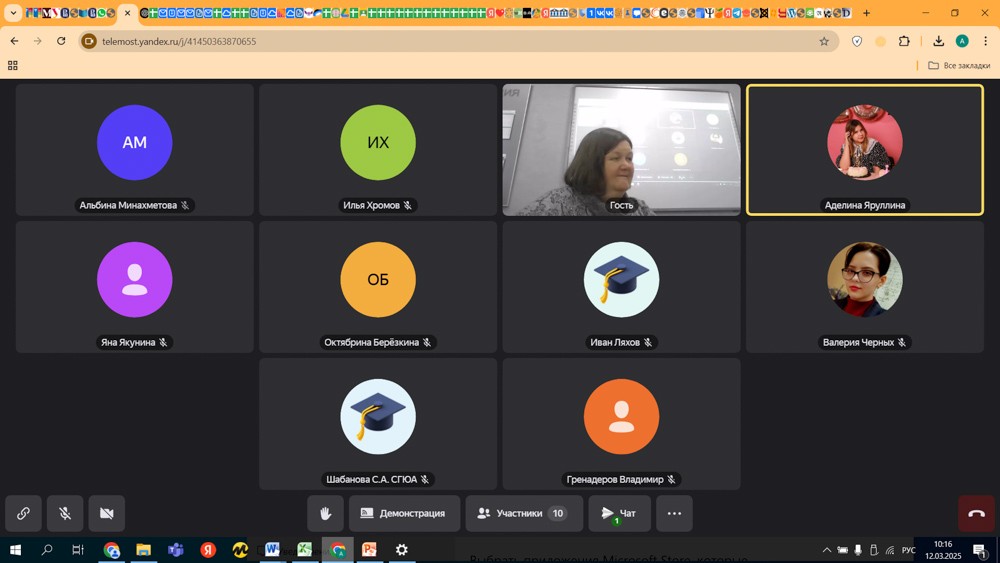Reload the Telemost page

(x=61, y=41)
